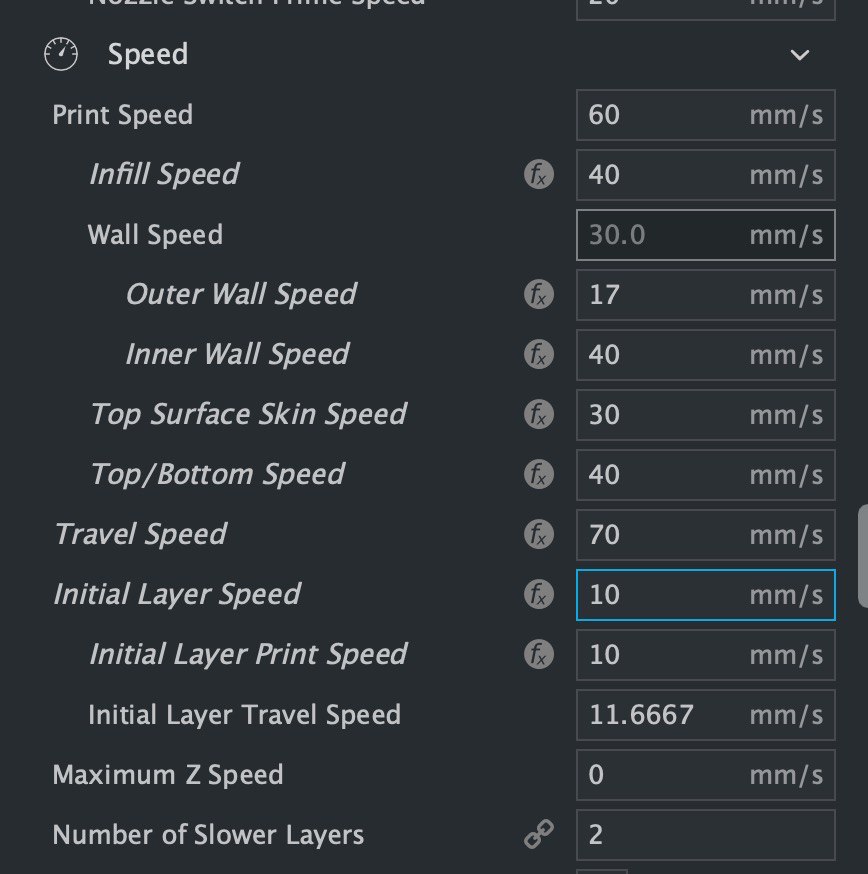
Task: Click the Speed section header label
Action: (148, 55)
